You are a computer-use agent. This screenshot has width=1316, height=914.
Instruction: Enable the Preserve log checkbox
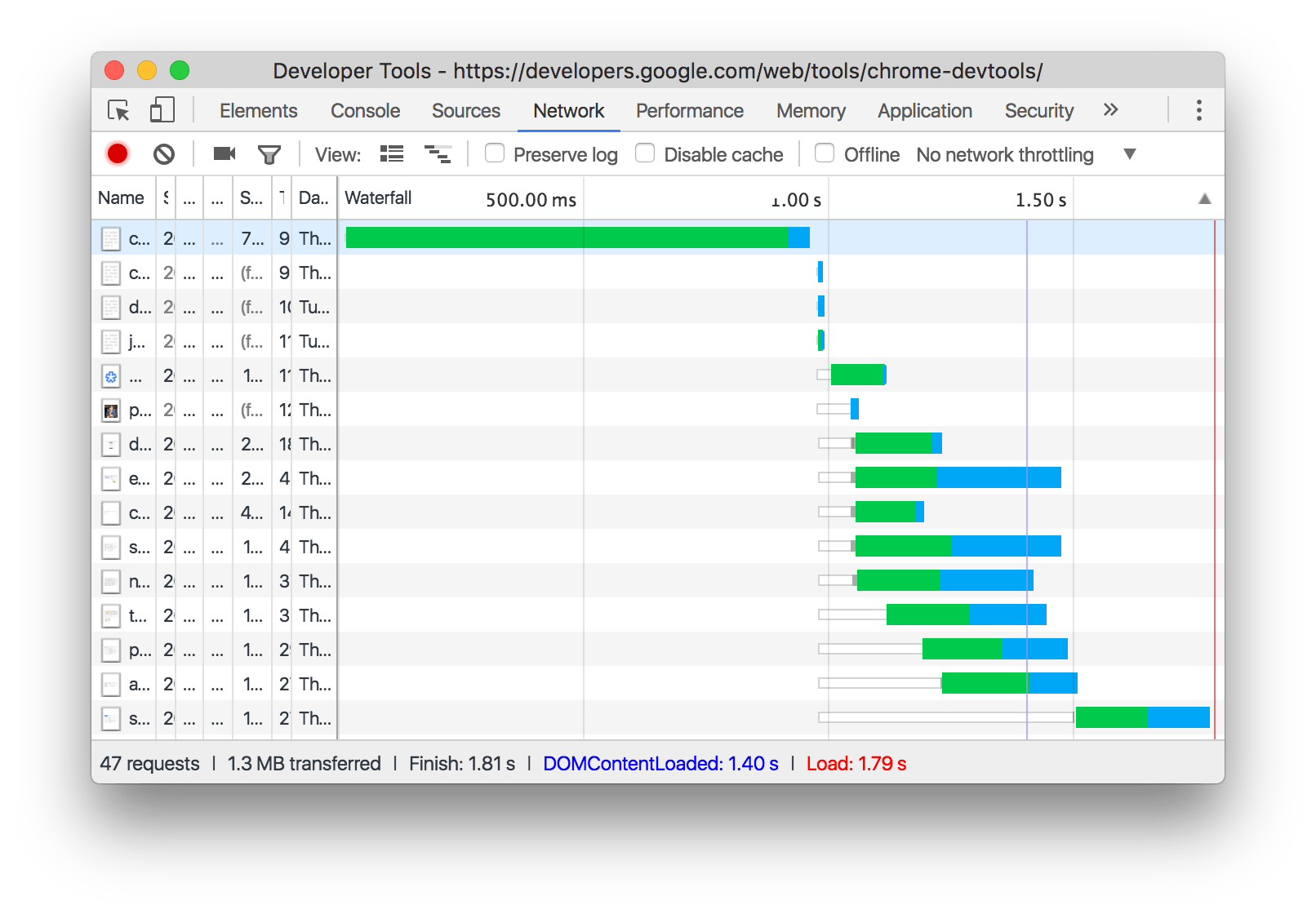point(495,153)
